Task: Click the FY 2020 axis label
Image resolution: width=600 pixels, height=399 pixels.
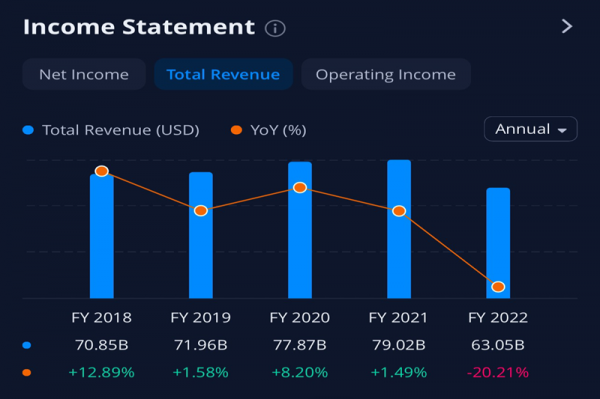Action: pos(300,318)
